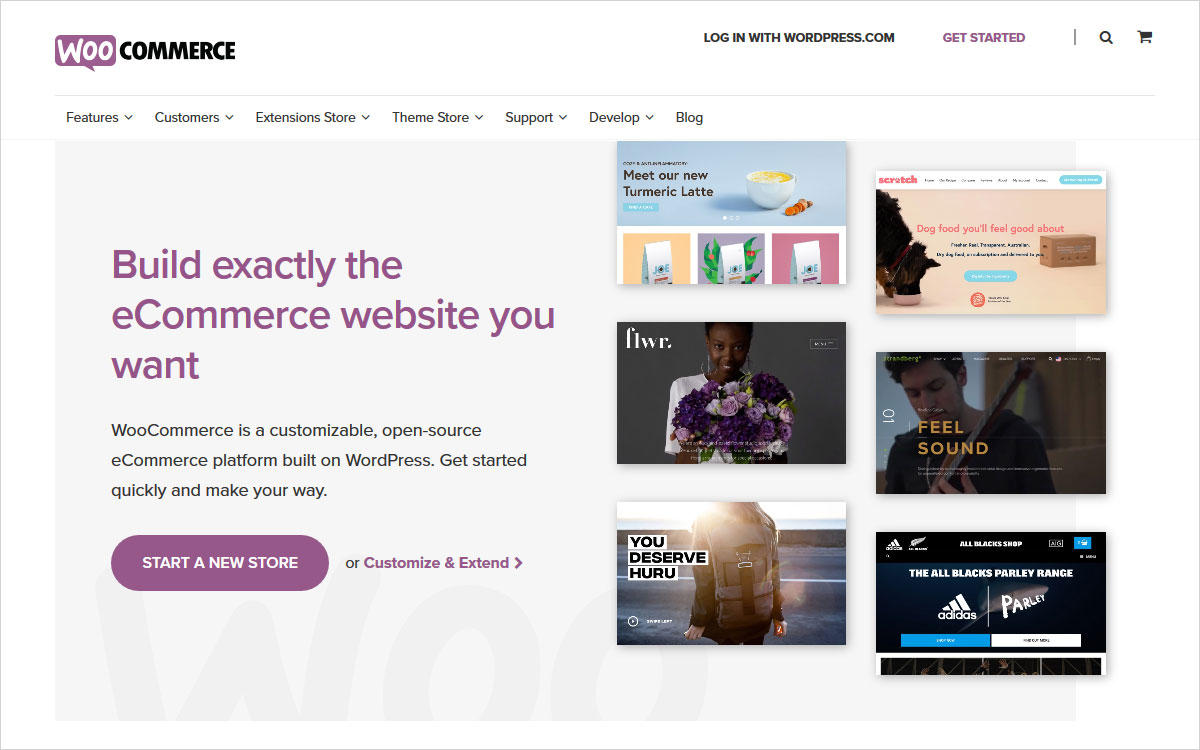This screenshot has width=1200, height=750.
Task: Open the Turmeric Latte store thumbnail
Action: (x=731, y=213)
